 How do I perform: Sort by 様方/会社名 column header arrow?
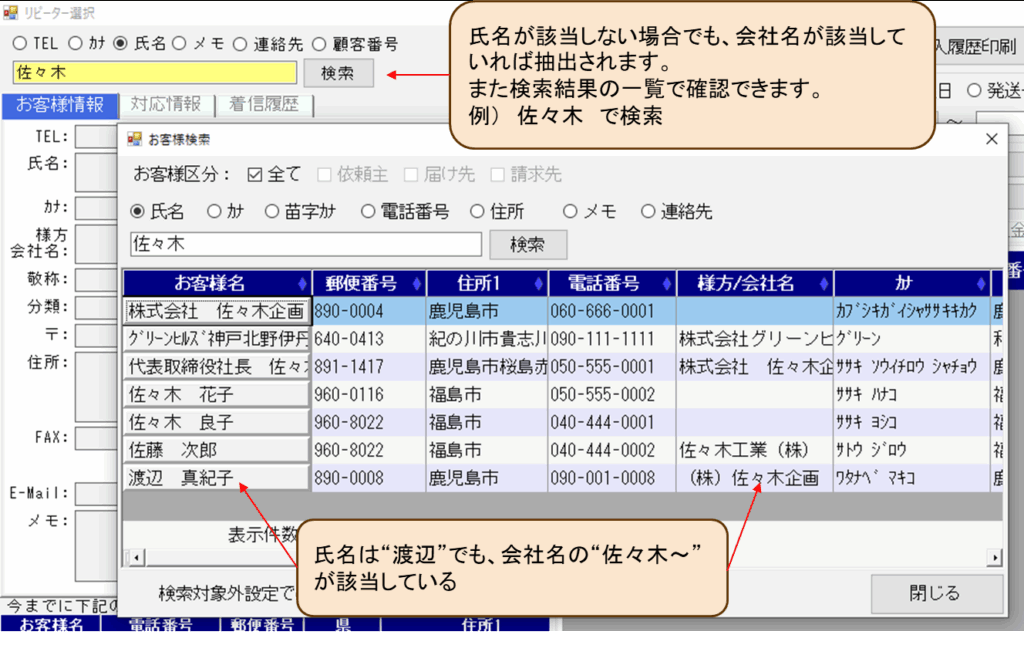[824, 284]
